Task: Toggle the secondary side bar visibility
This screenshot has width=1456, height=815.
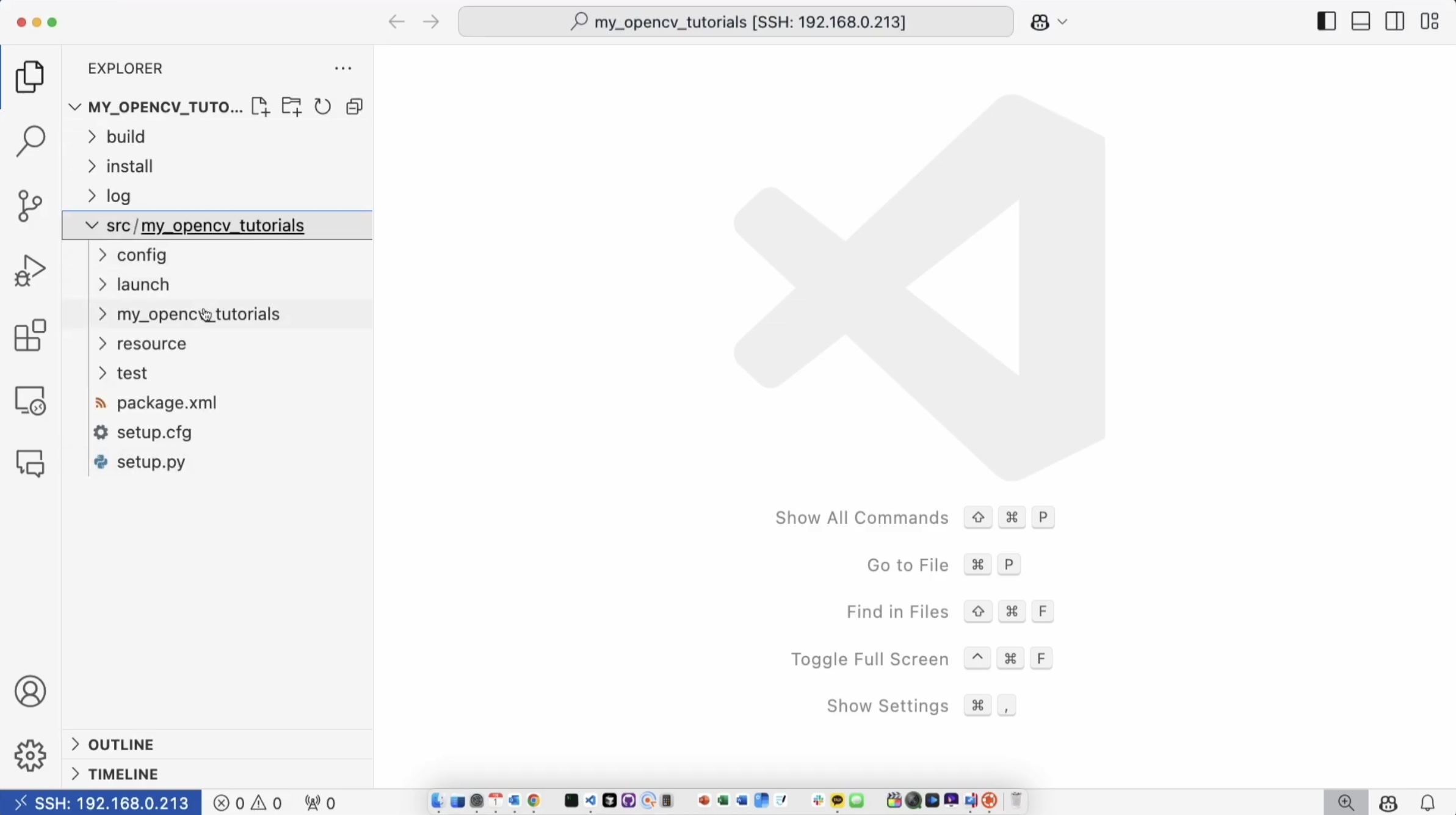Action: [1395, 21]
